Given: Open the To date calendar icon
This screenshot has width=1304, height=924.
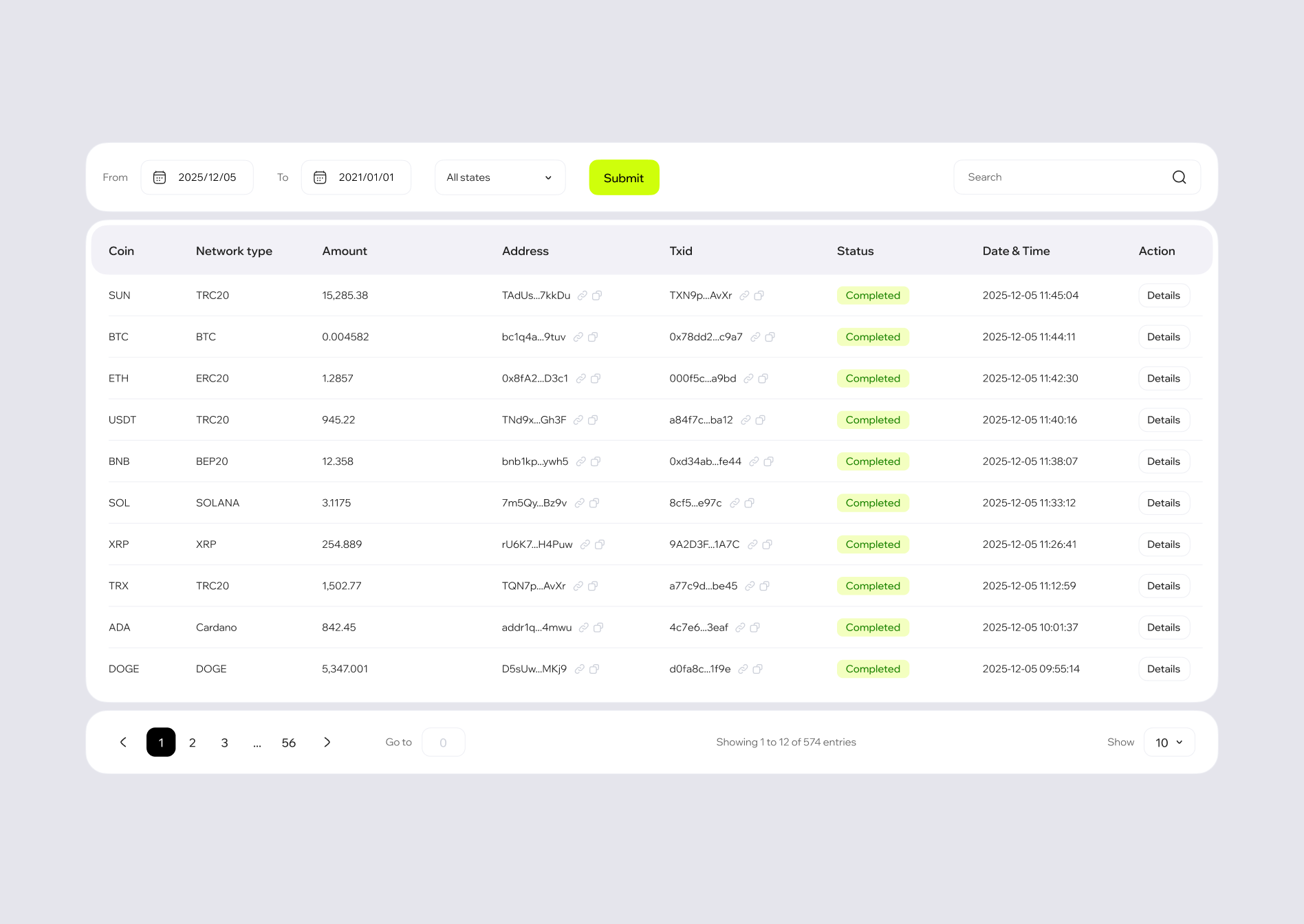Looking at the screenshot, I should point(320,177).
